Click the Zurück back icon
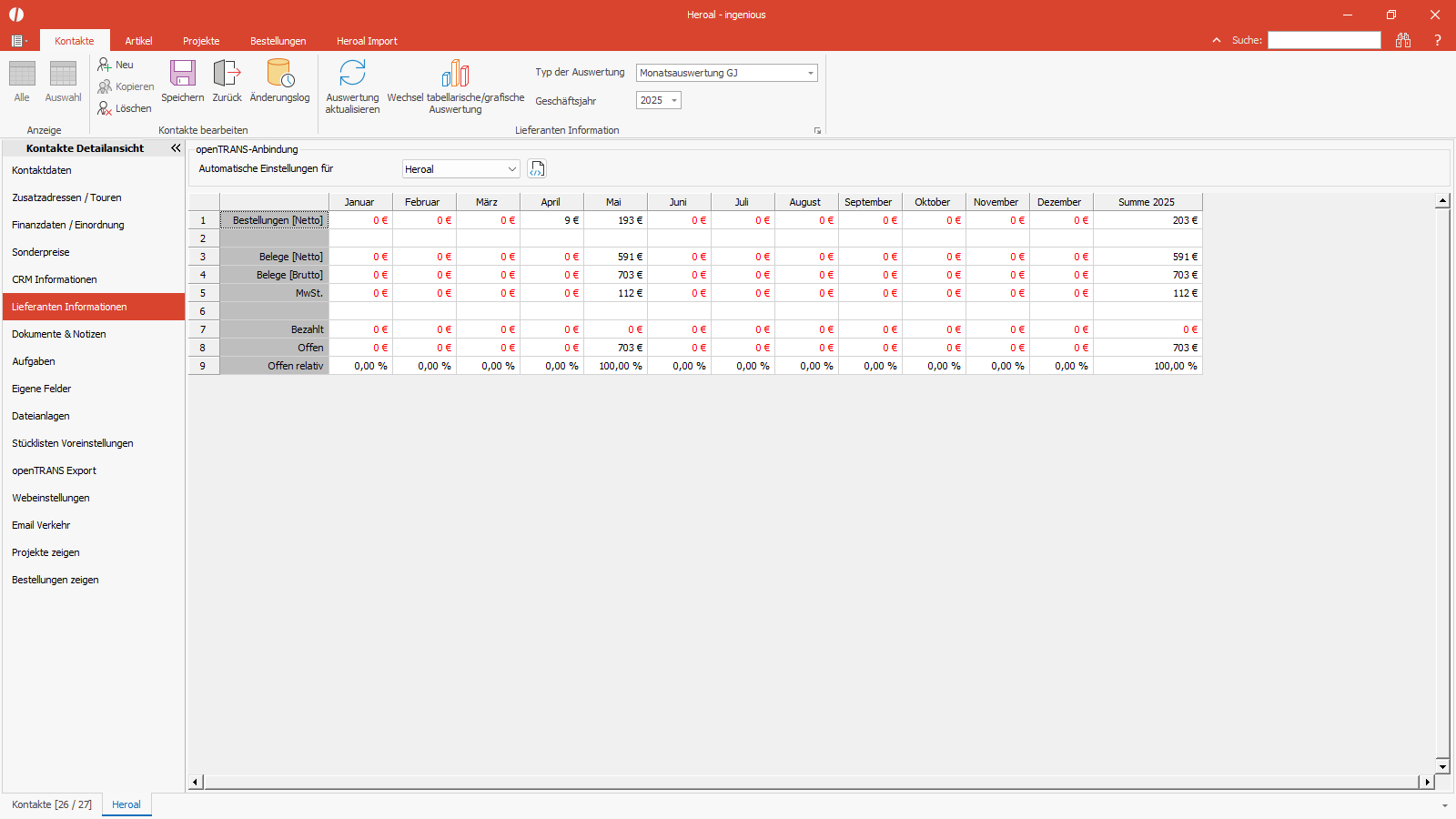 (x=227, y=75)
